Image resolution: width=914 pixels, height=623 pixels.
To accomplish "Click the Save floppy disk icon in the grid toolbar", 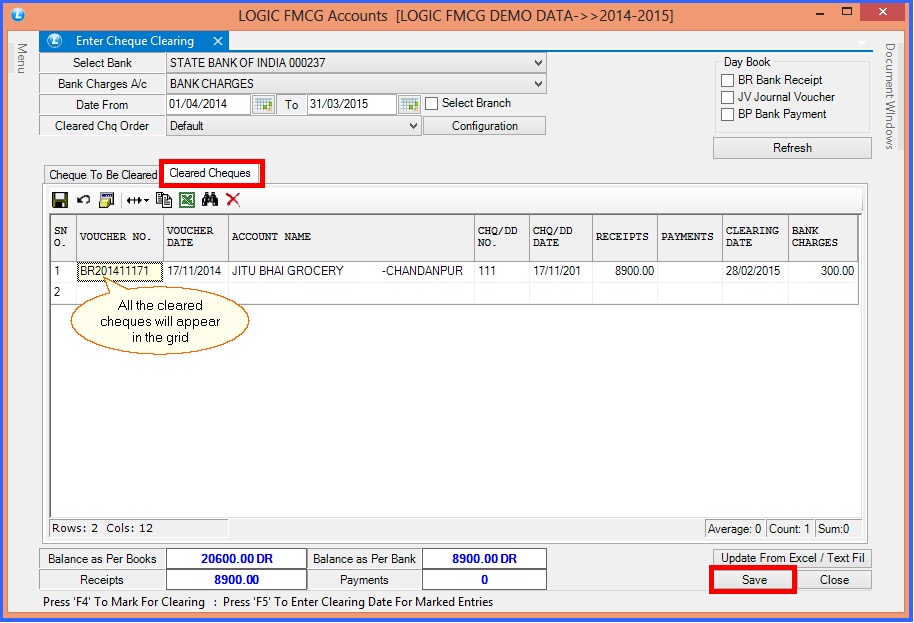I will point(60,200).
